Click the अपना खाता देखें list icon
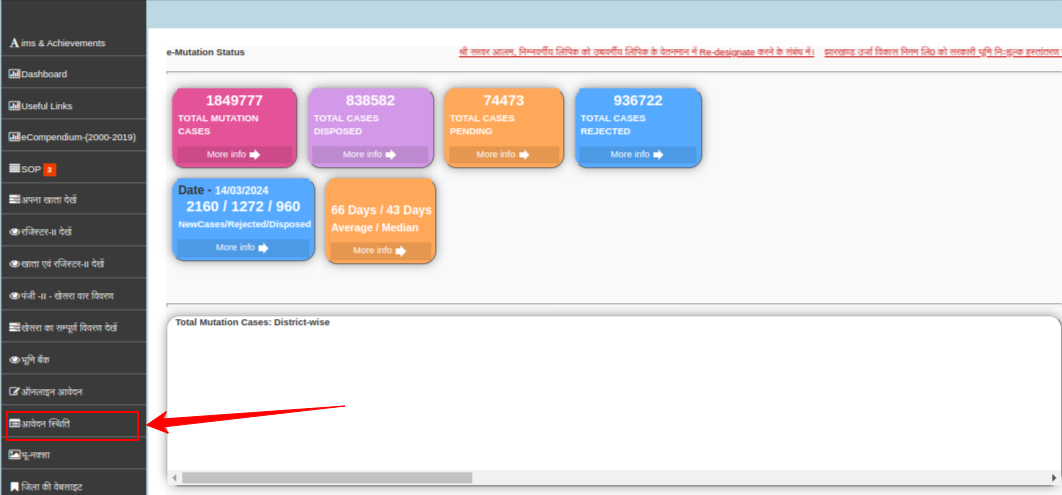This screenshot has height=495, width=1062. tap(14, 200)
